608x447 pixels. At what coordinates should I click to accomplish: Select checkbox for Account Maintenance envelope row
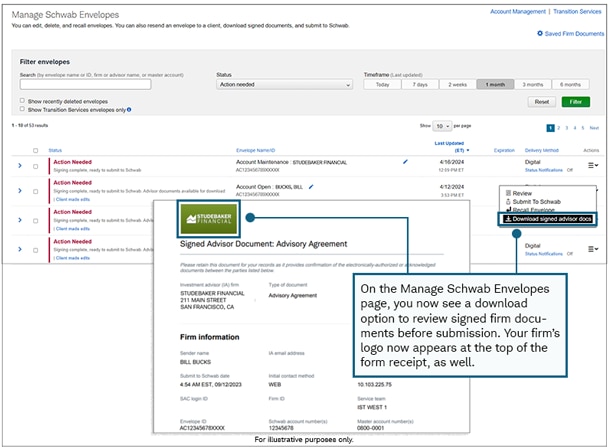[36, 166]
